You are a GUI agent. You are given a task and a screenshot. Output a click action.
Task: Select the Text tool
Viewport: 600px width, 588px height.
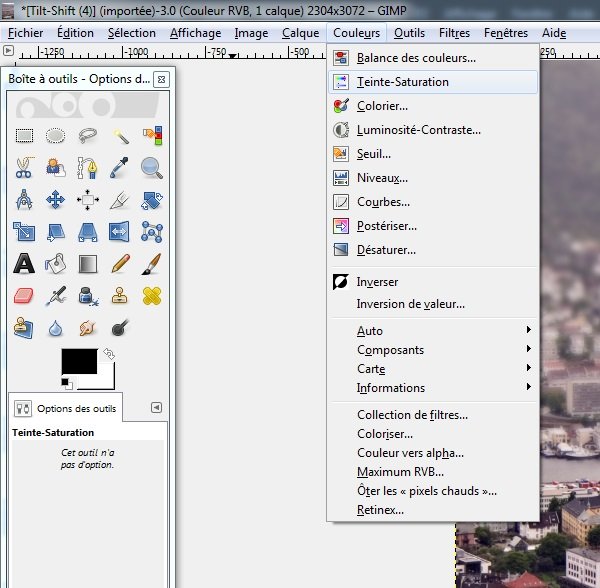coord(25,264)
